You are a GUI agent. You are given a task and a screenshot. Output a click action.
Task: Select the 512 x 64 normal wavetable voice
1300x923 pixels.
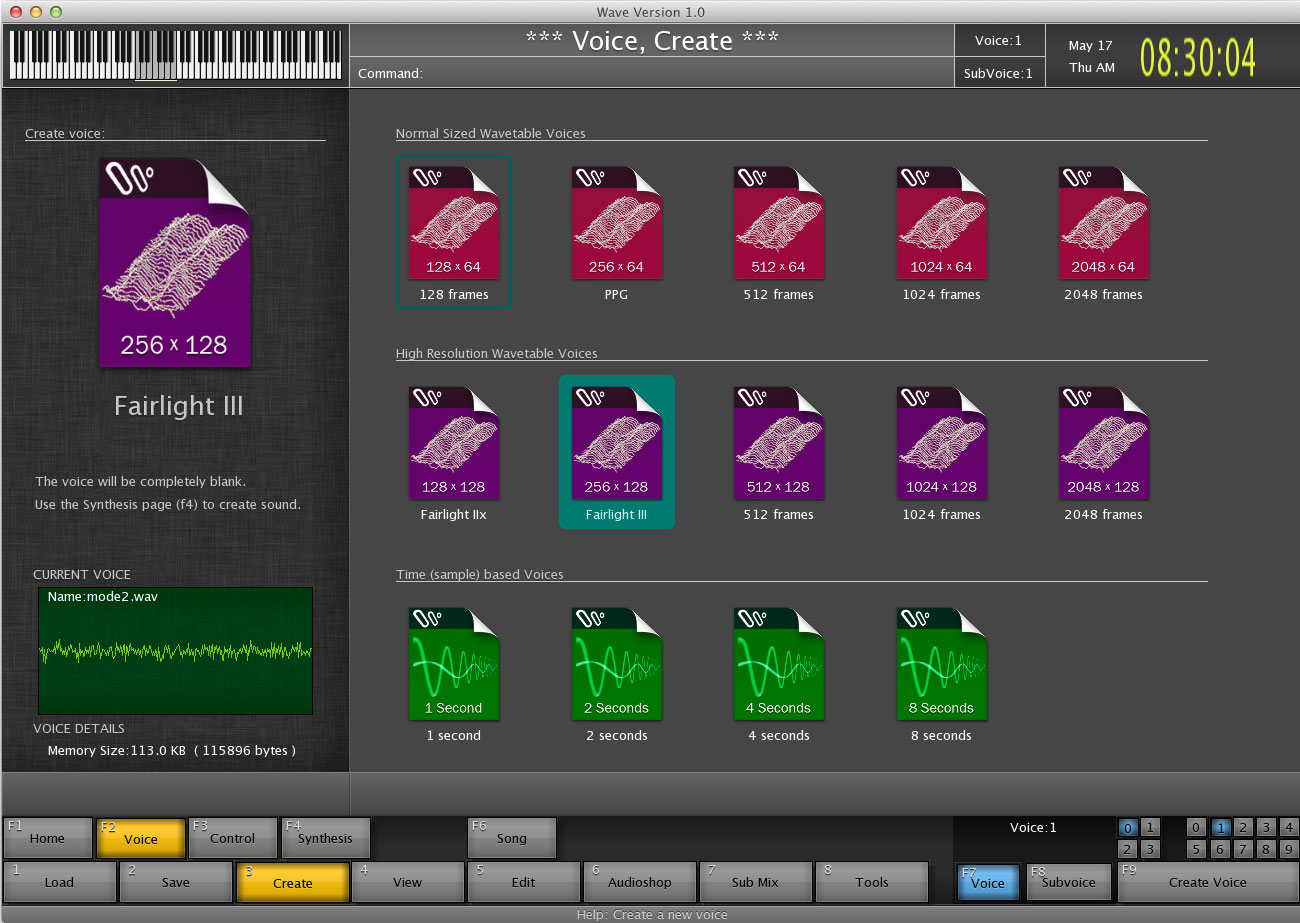[x=779, y=232]
